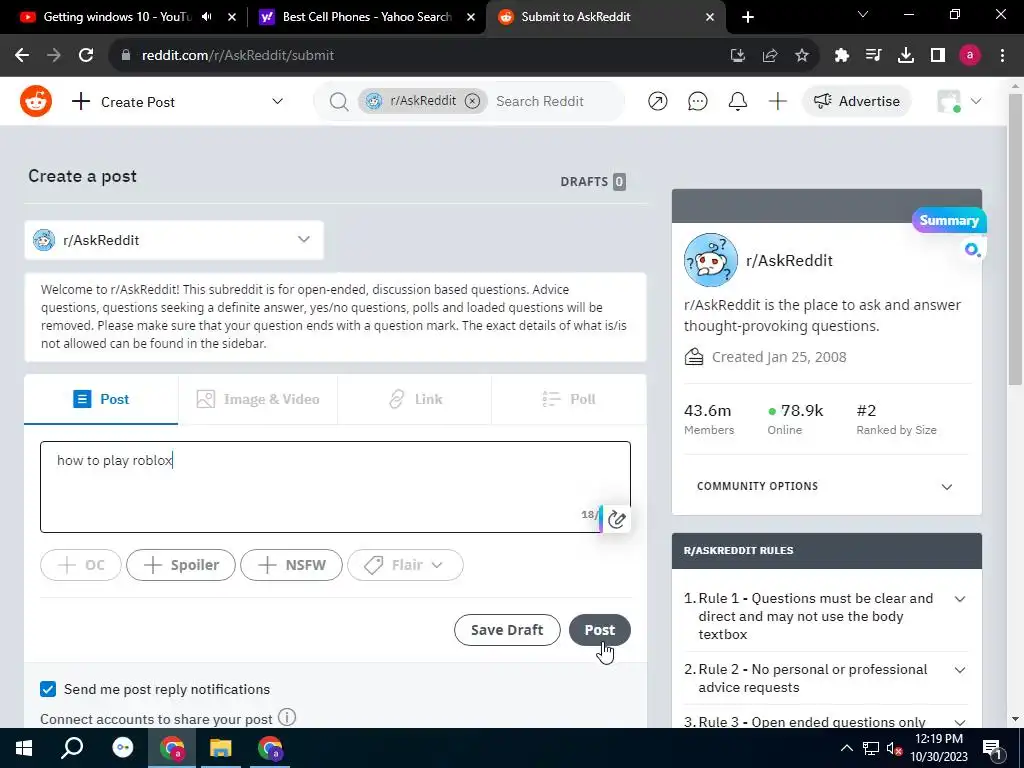Toggle the NSFW tag

(x=291, y=565)
